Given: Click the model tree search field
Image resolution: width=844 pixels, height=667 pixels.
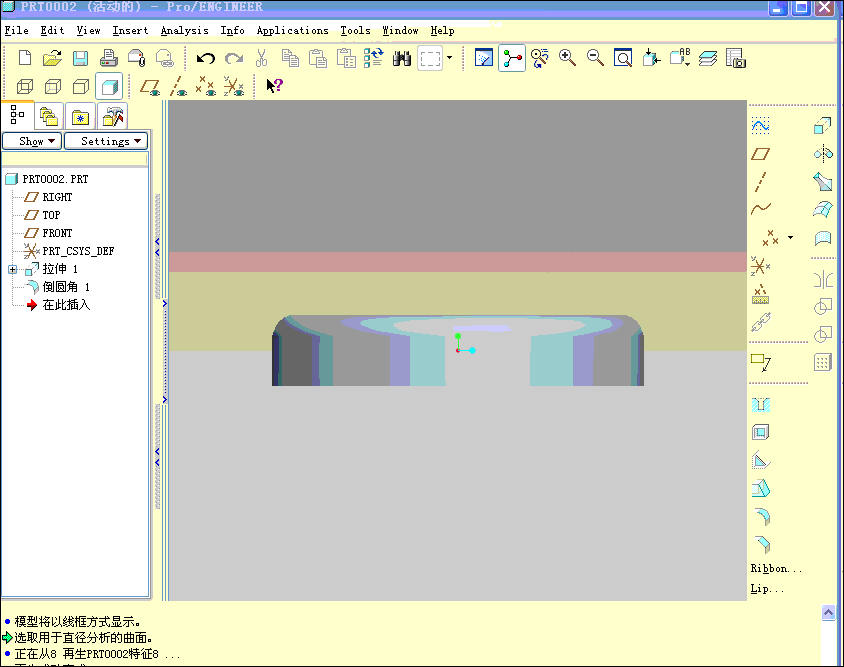Looking at the screenshot, I should pyautogui.click(x=74, y=159).
